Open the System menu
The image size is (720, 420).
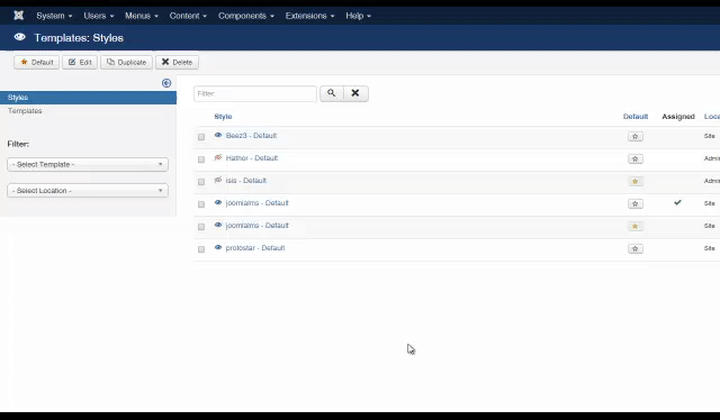point(54,16)
